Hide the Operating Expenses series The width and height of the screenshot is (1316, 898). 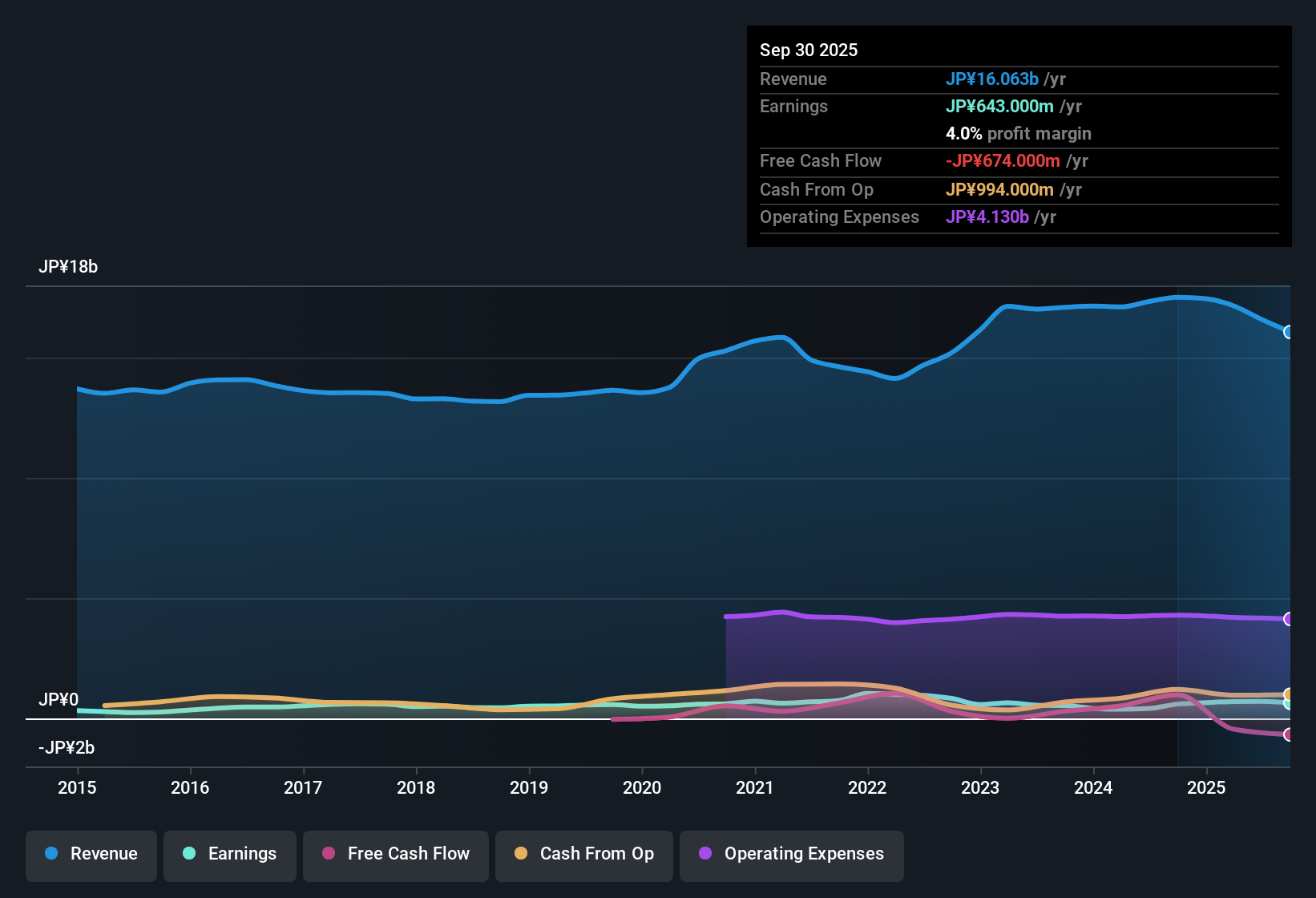point(791,854)
